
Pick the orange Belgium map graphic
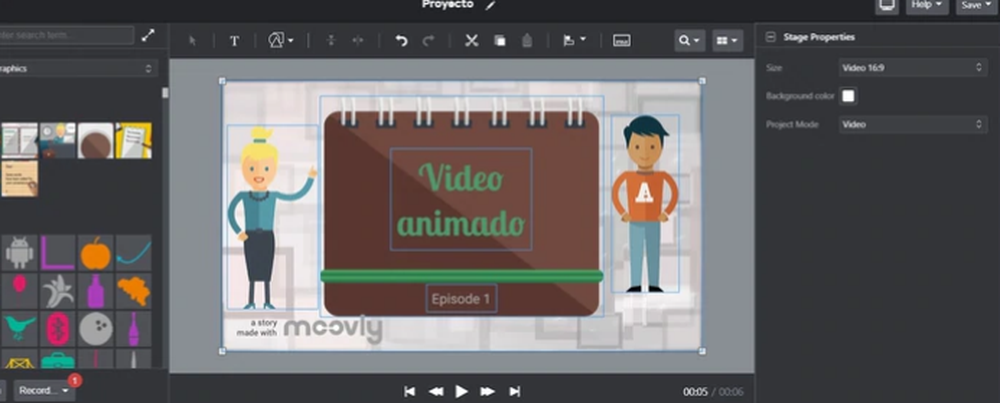(134, 291)
